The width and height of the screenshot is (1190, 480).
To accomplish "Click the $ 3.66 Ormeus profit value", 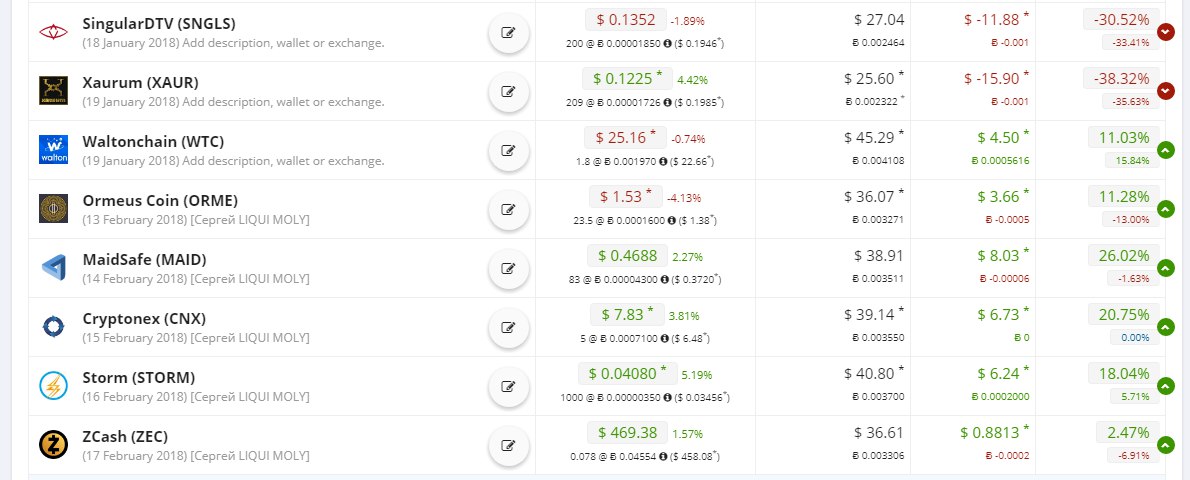I will 1003,197.
